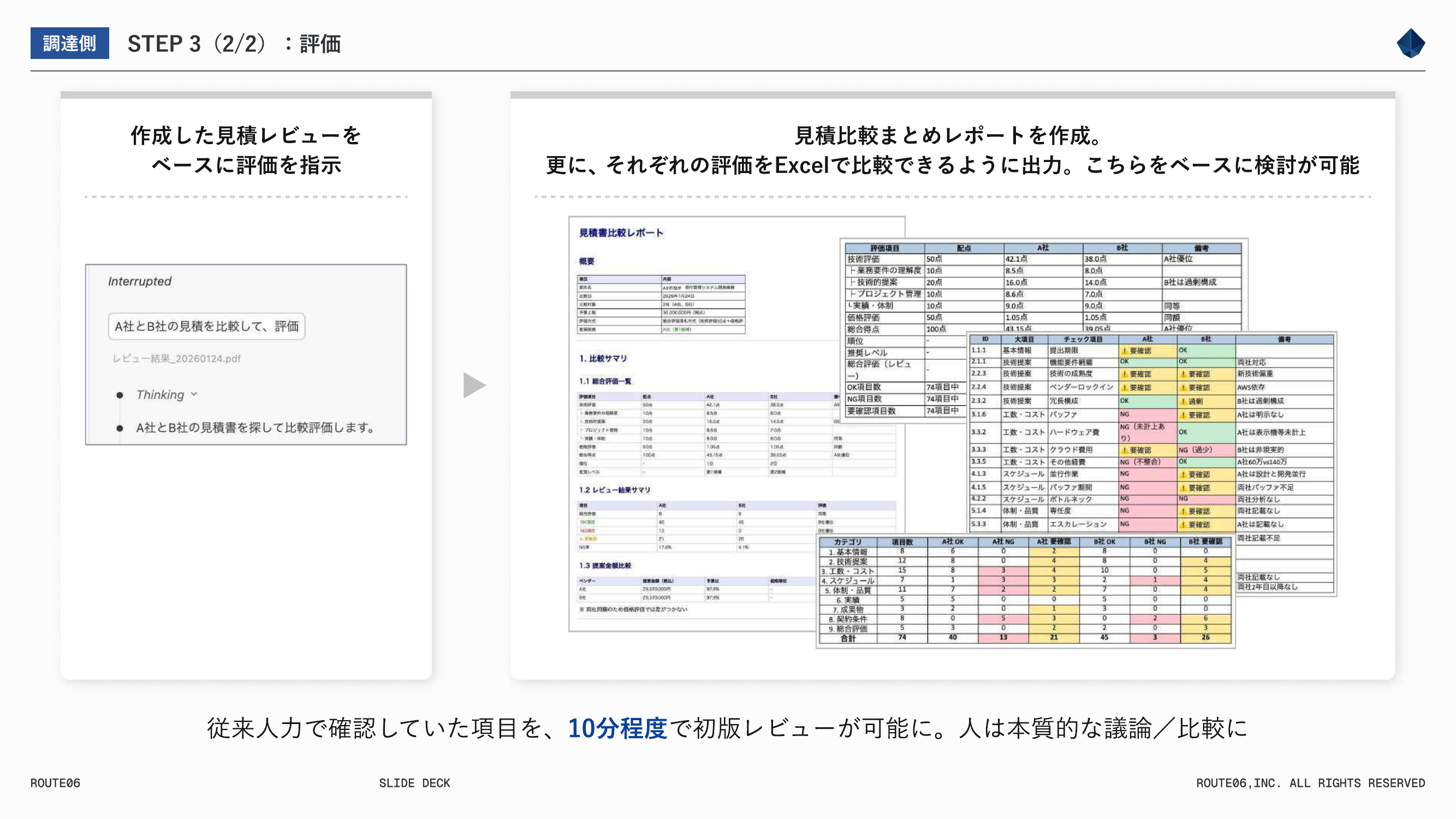The height and width of the screenshot is (819, 1456).
Task: Click the blue diamond logo icon
Action: 1410,43
